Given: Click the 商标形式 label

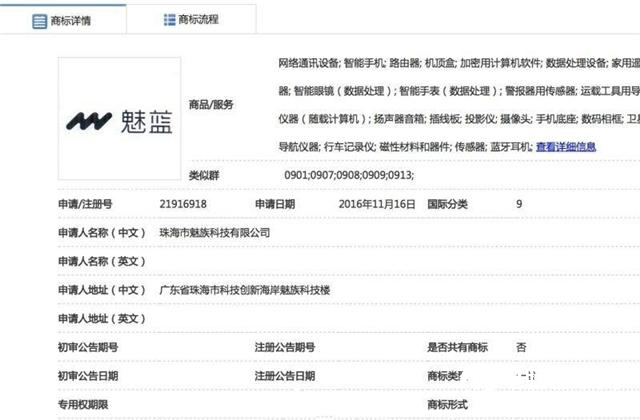Looking at the screenshot, I should click(447, 404).
